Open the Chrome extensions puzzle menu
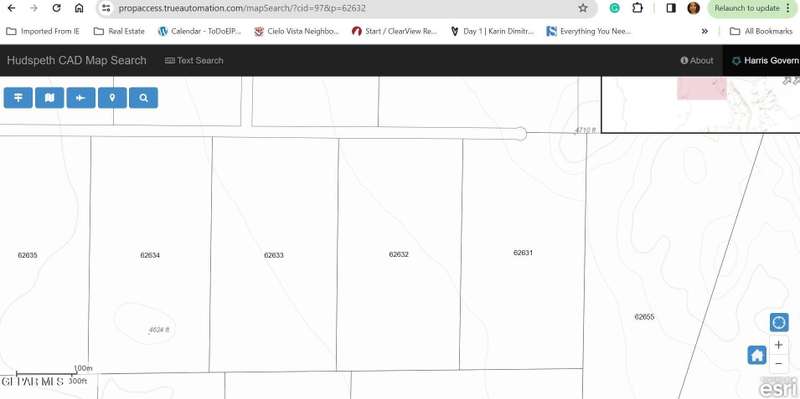This screenshot has width=800, height=399. [x=638, y=8]
